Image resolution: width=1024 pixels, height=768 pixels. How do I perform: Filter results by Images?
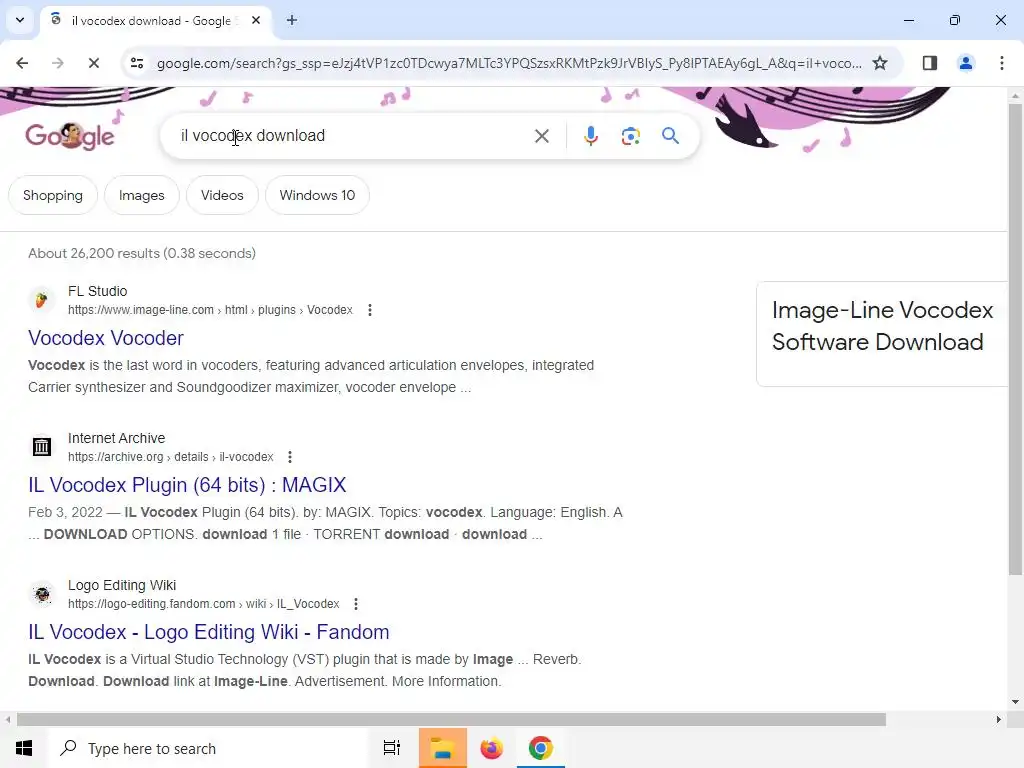(142, 195)
